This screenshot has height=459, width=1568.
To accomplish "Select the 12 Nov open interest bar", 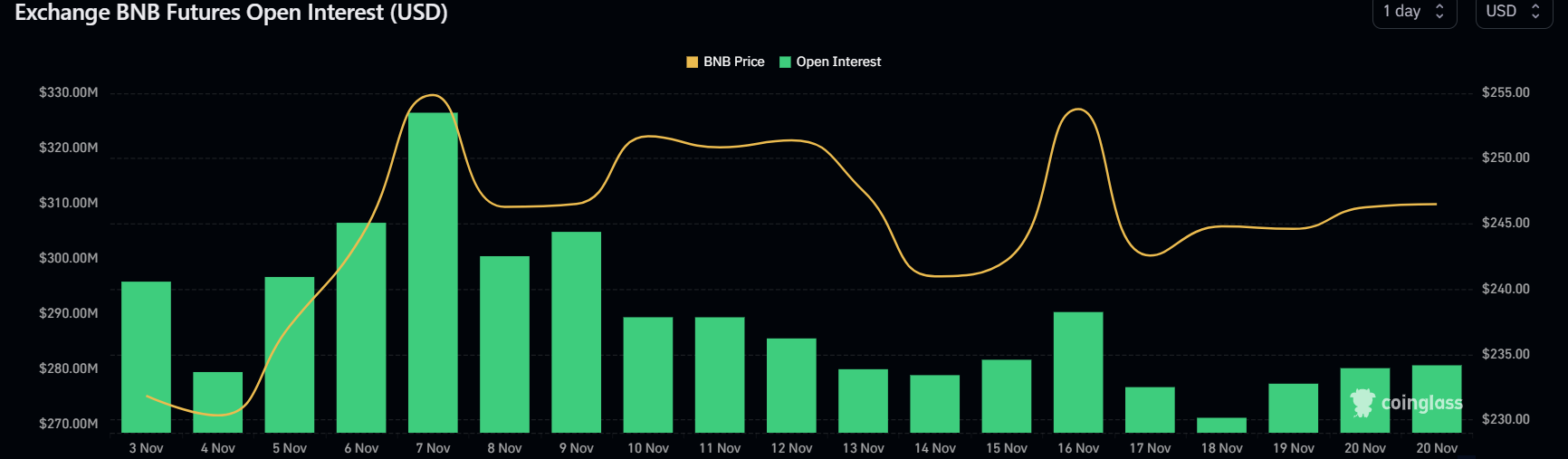I will pos(791,386).
